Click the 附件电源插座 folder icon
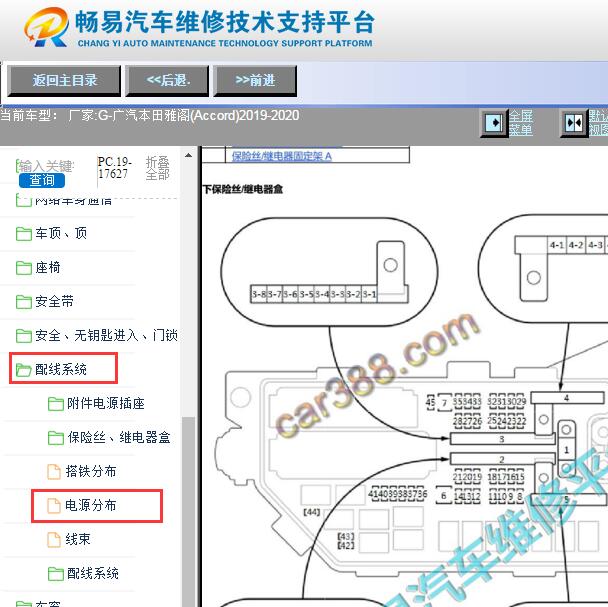608x607 pixels. pos(56,404)
